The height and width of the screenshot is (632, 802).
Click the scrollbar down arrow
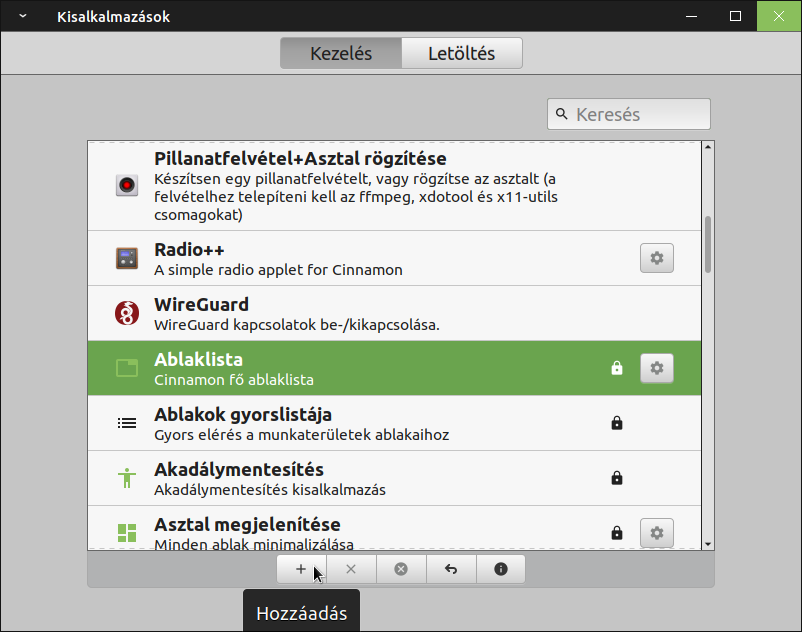(708, 544)
